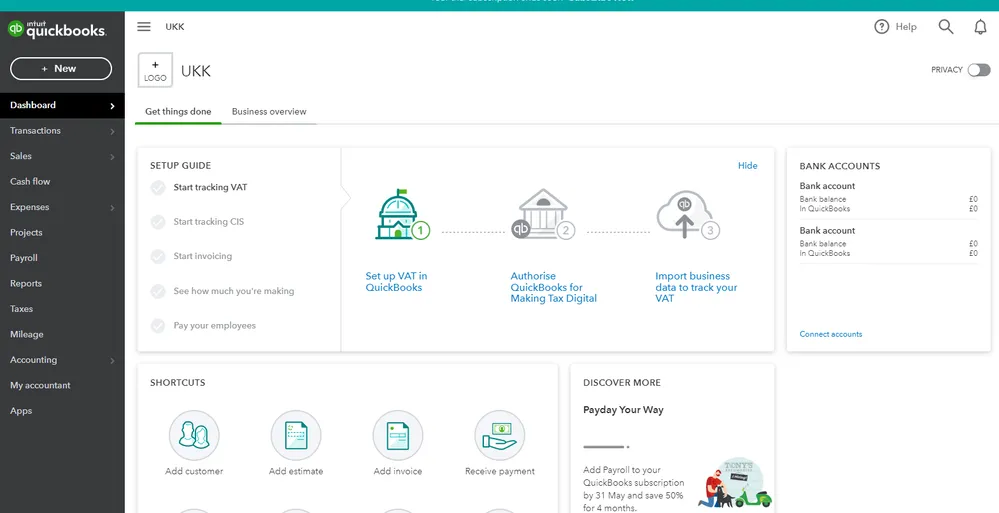Click the hamburger menu icon
Image resolution: width=999 pixels, height=513 pixels.
tap(144, 27)
